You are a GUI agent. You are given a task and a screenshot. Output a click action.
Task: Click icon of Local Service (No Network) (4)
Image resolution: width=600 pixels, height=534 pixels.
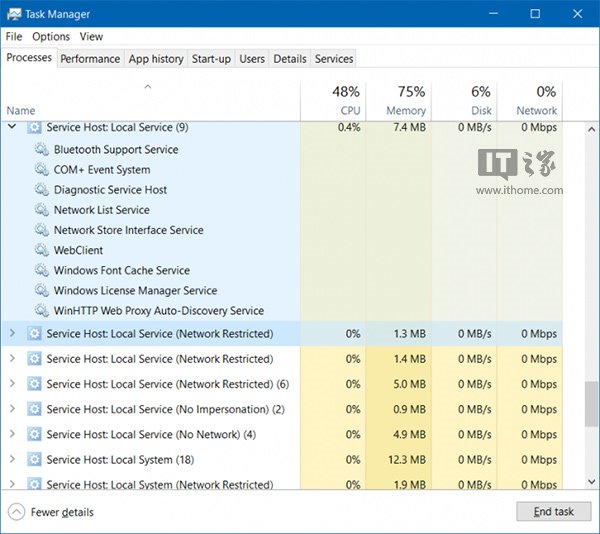pos(34,435)
